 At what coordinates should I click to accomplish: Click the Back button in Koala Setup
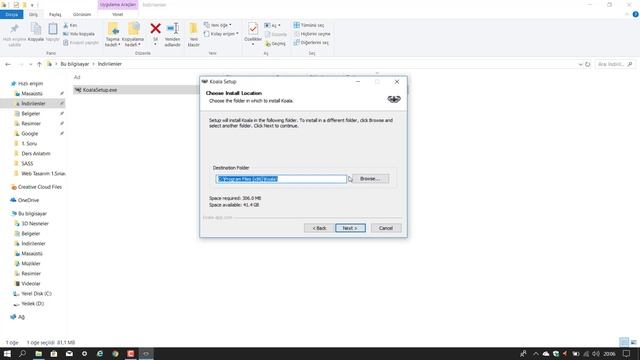[319, 228]
